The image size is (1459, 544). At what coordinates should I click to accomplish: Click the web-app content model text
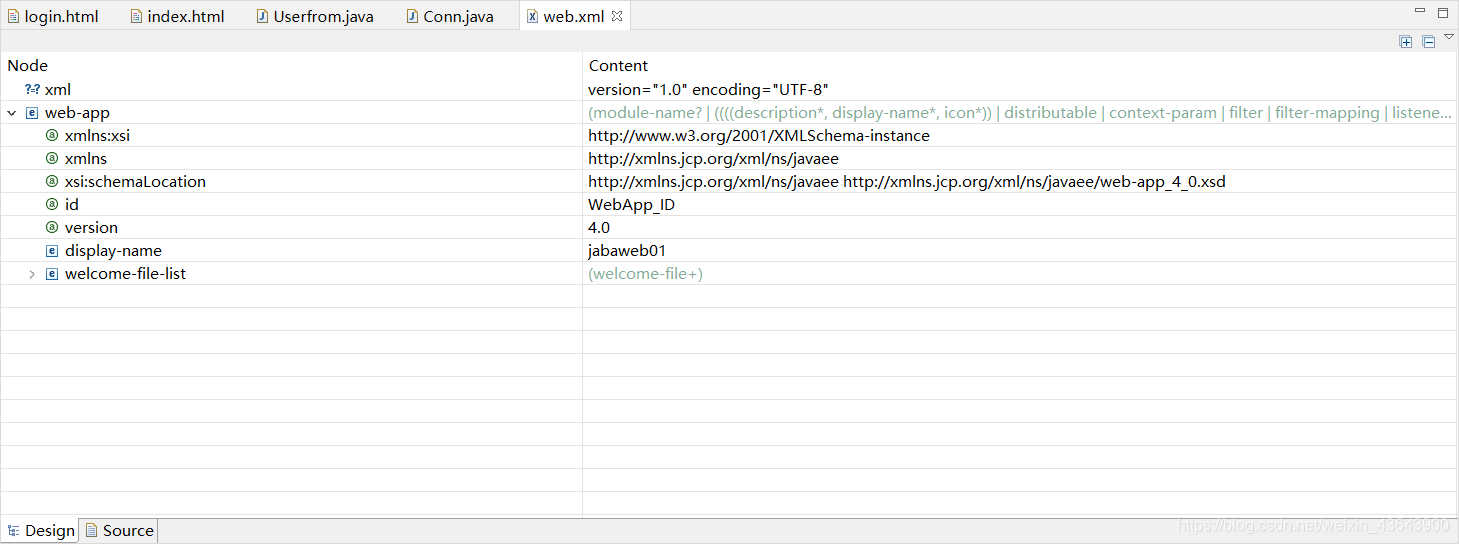(x=1020, y=113)
